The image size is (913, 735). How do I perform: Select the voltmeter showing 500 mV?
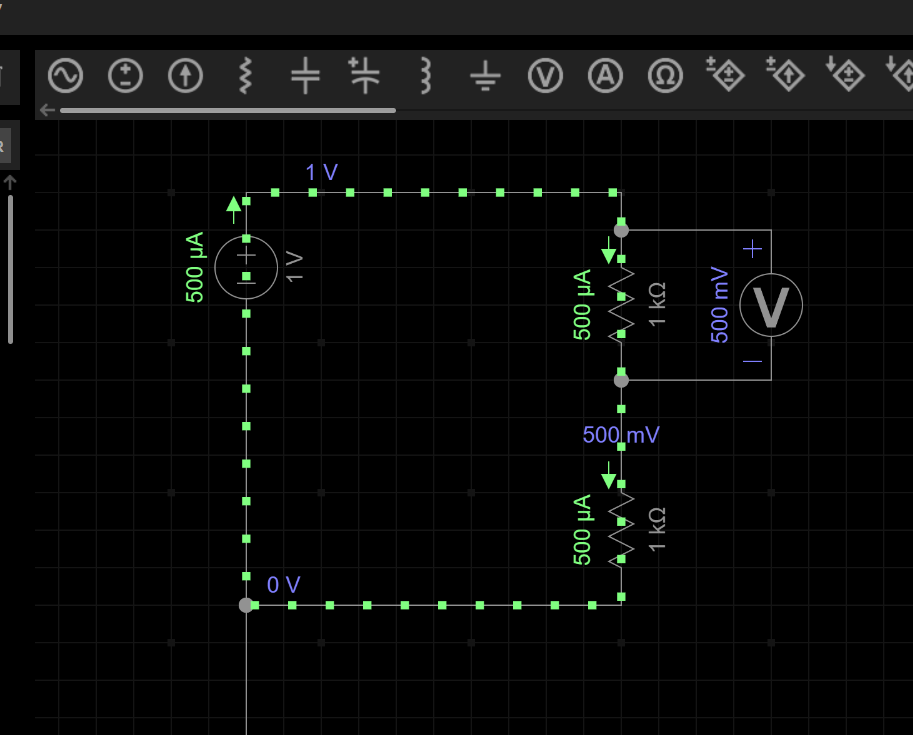pyautogui.click(x=770, y=306)
